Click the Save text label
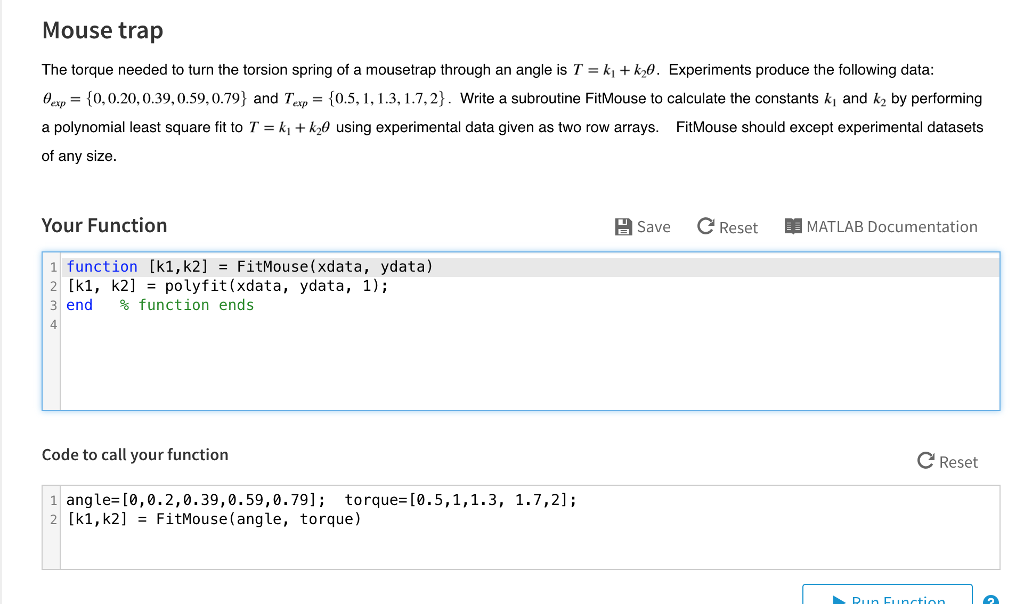This screenshot has width=1024, height=604. pos(653,227)
